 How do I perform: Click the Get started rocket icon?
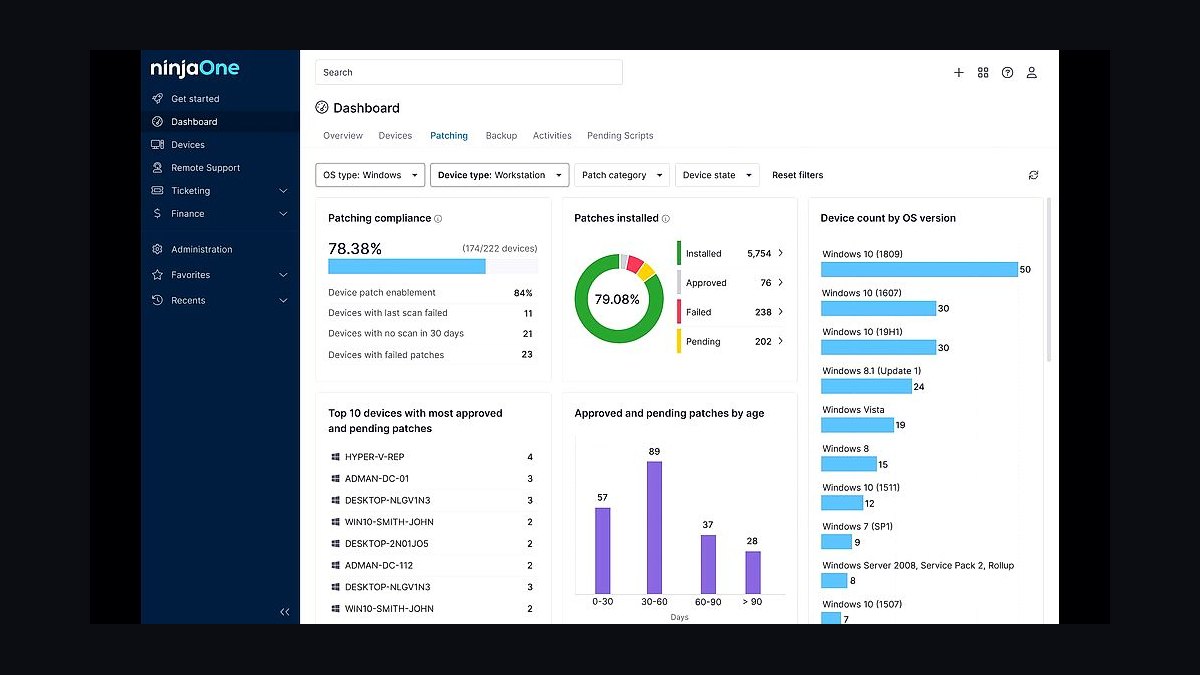coord(157,99)
